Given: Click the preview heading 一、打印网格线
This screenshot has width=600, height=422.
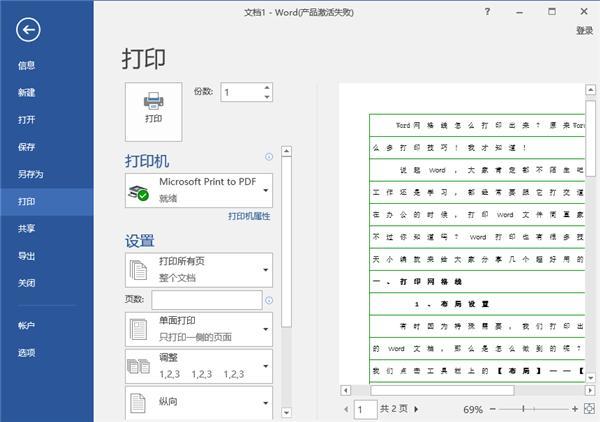Looking at the screenshot, I should (417, 282).
